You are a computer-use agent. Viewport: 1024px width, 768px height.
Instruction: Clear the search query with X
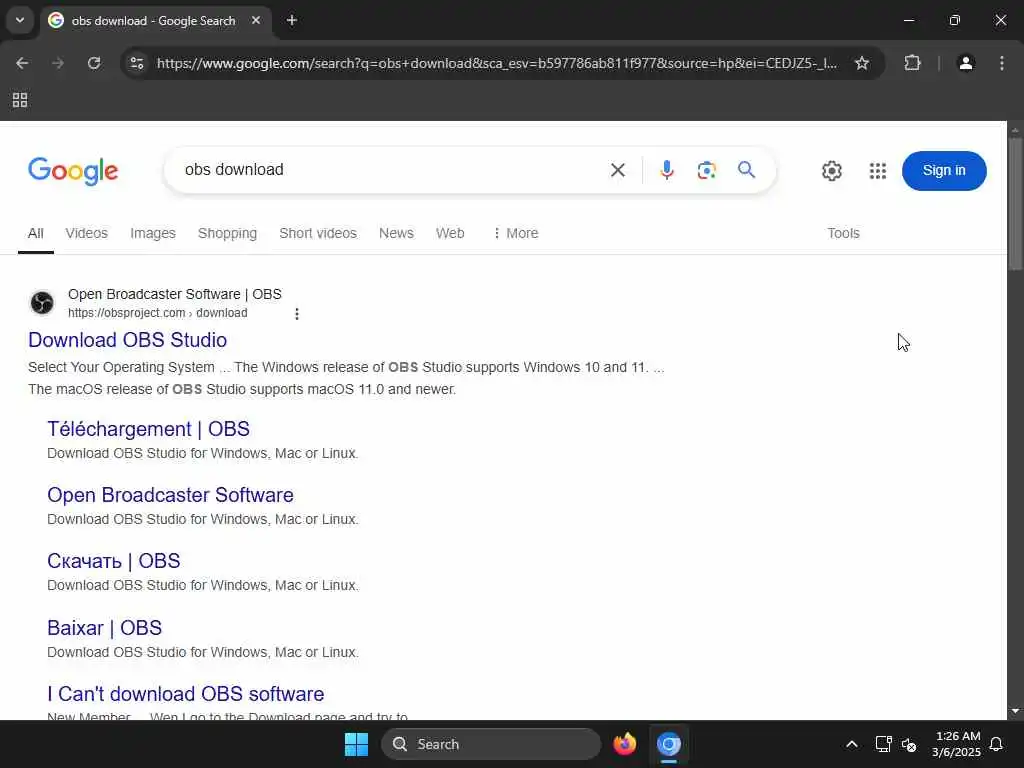coord(618,170)
